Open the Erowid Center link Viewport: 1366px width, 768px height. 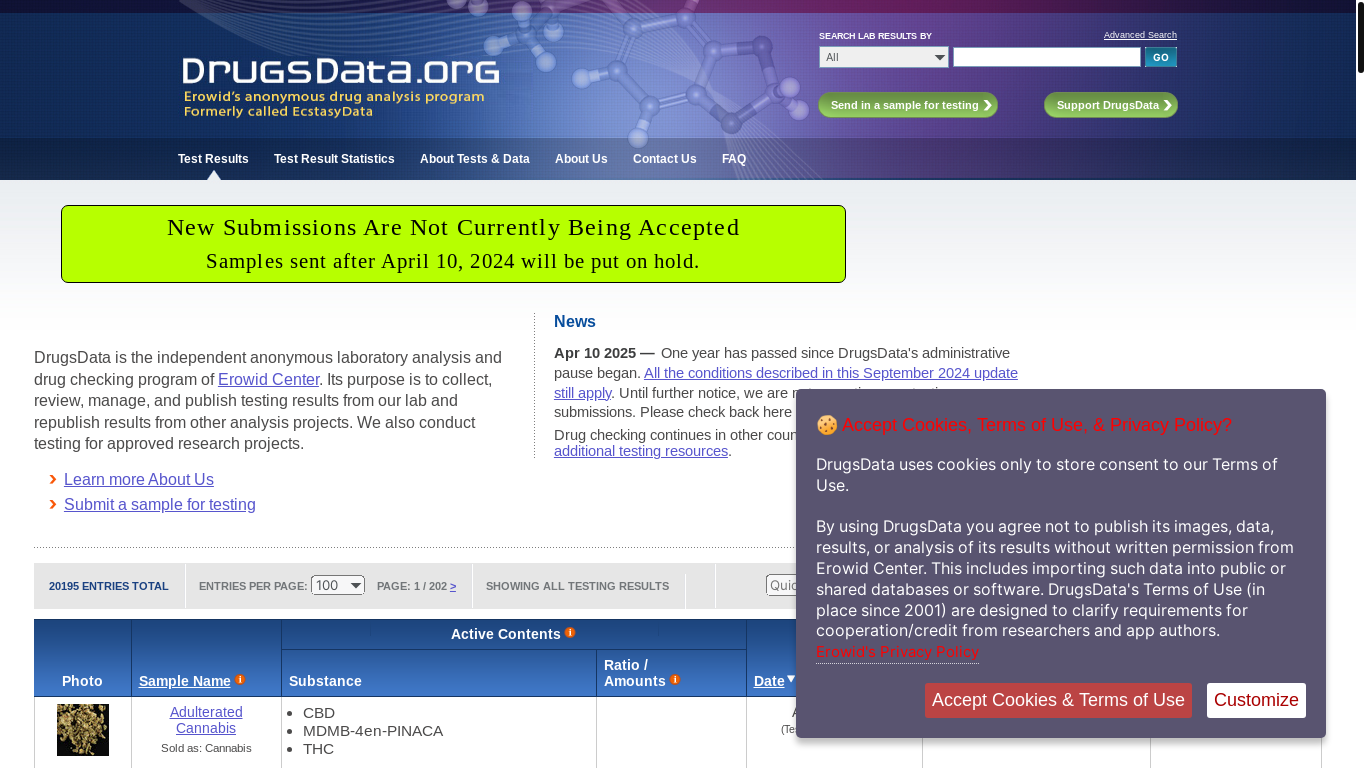click(269, 379)
